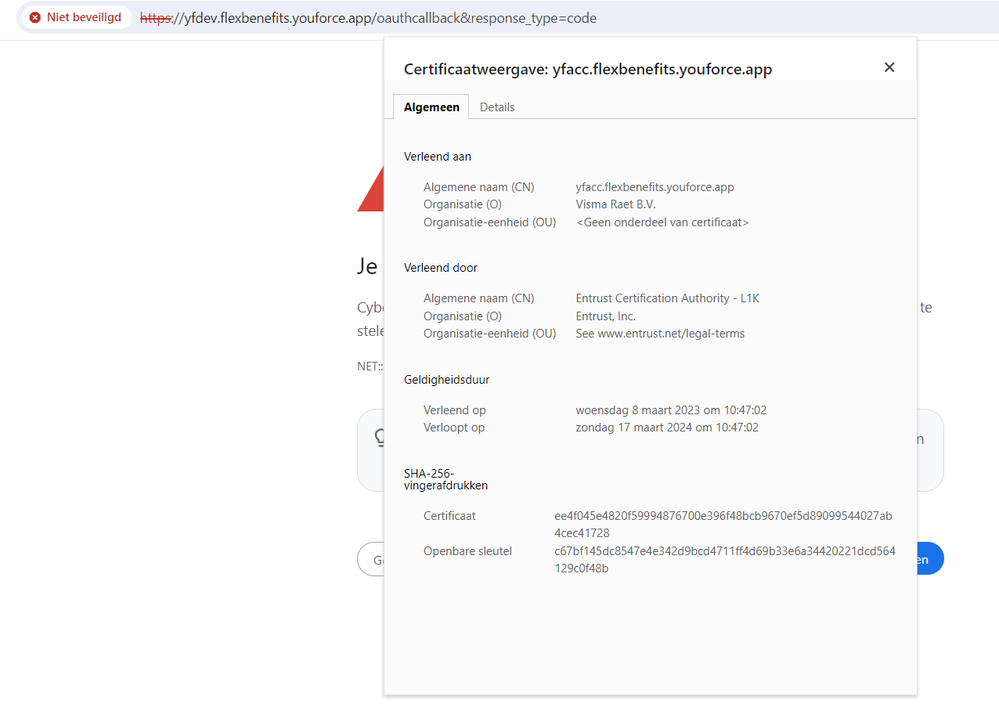Click the blue button behind the dialog
Image resolution: width=999 pixels, height=711 pixels.
point(930,559)
